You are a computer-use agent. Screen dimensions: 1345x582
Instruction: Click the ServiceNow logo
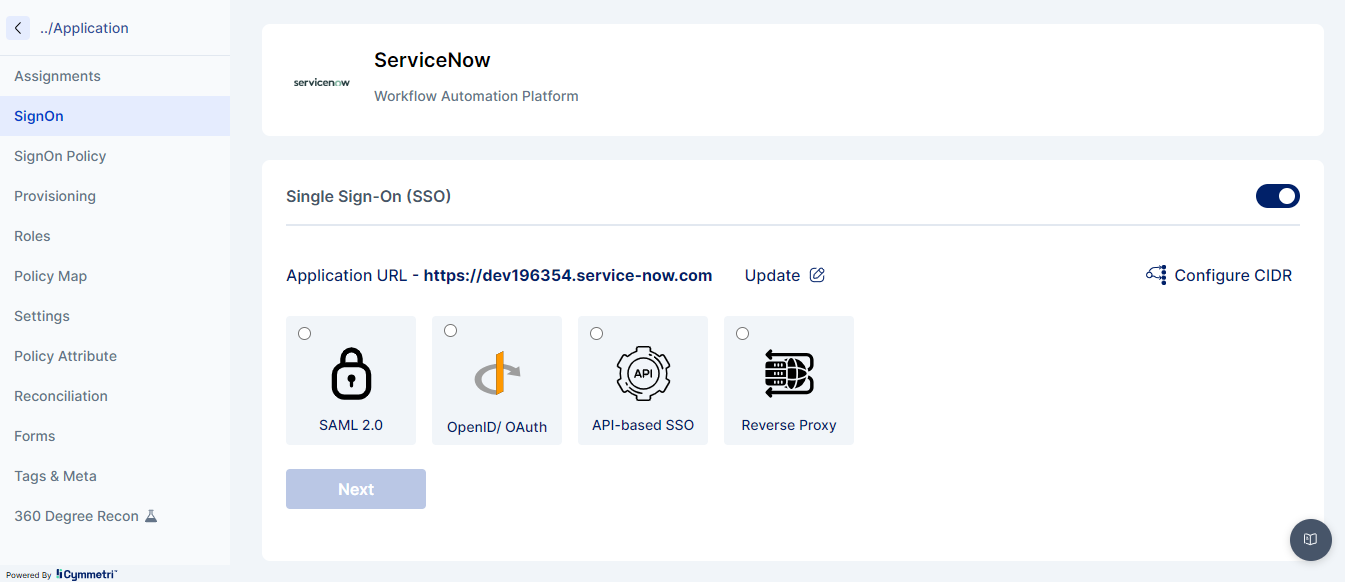tap(322, 82)
